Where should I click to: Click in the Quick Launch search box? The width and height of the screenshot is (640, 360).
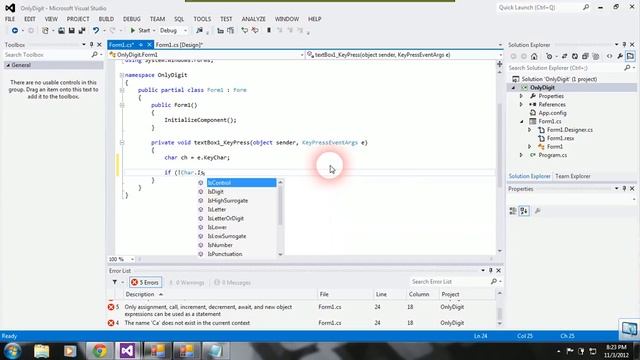click(540, 7)
